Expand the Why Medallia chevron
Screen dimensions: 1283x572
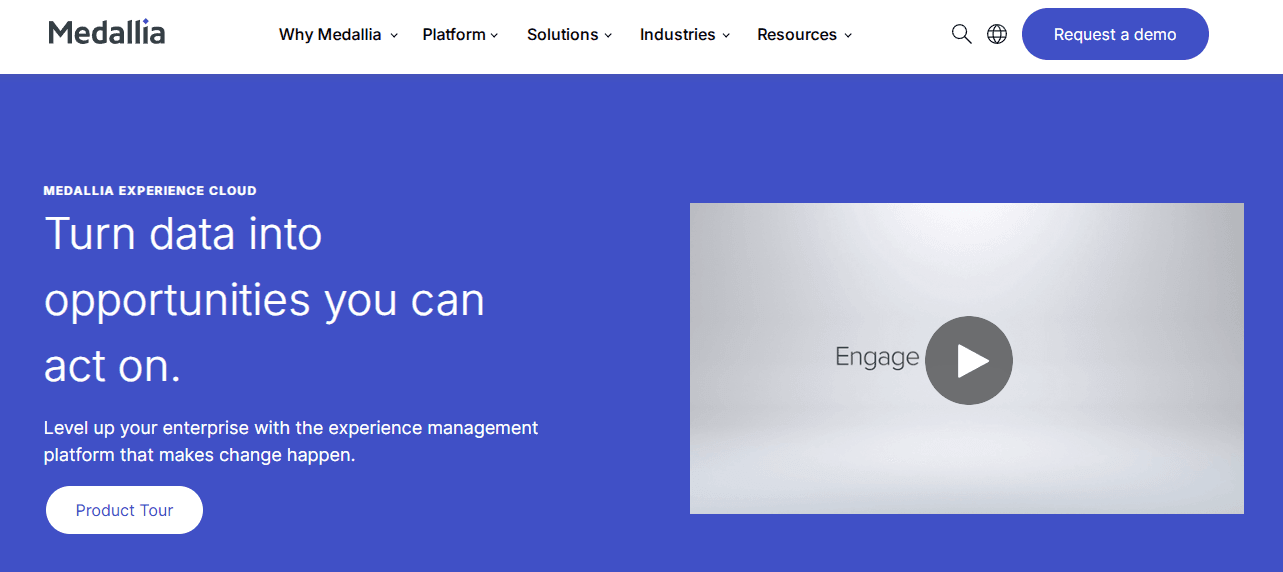[394, 35]
